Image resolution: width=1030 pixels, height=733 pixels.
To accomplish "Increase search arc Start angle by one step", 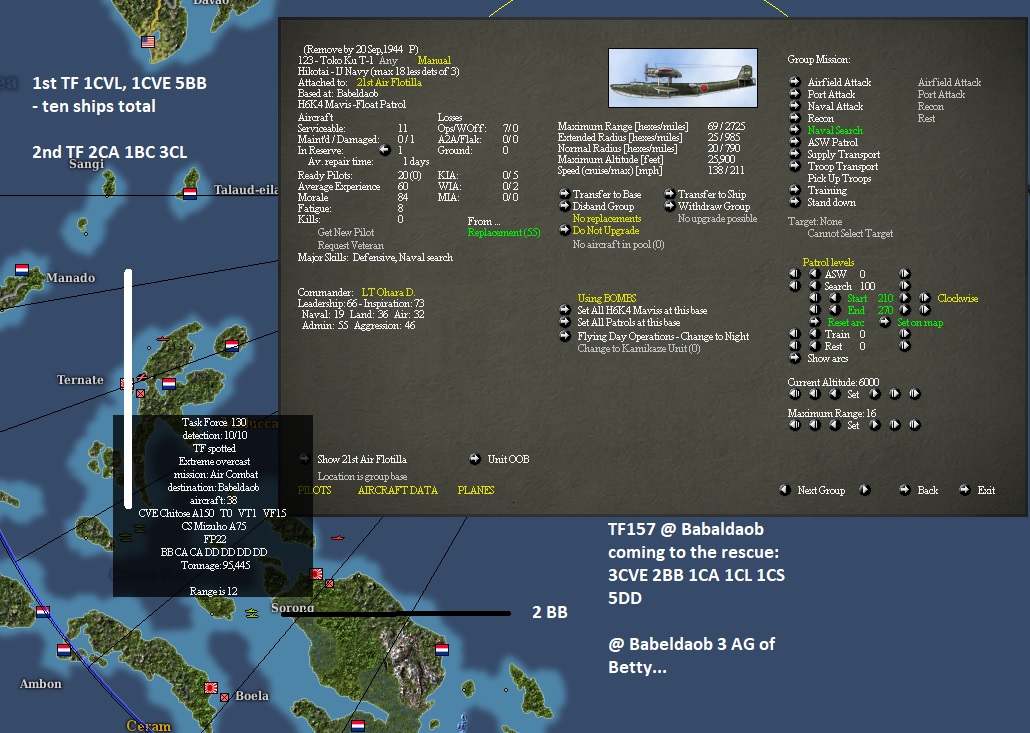I will point(905,298).
